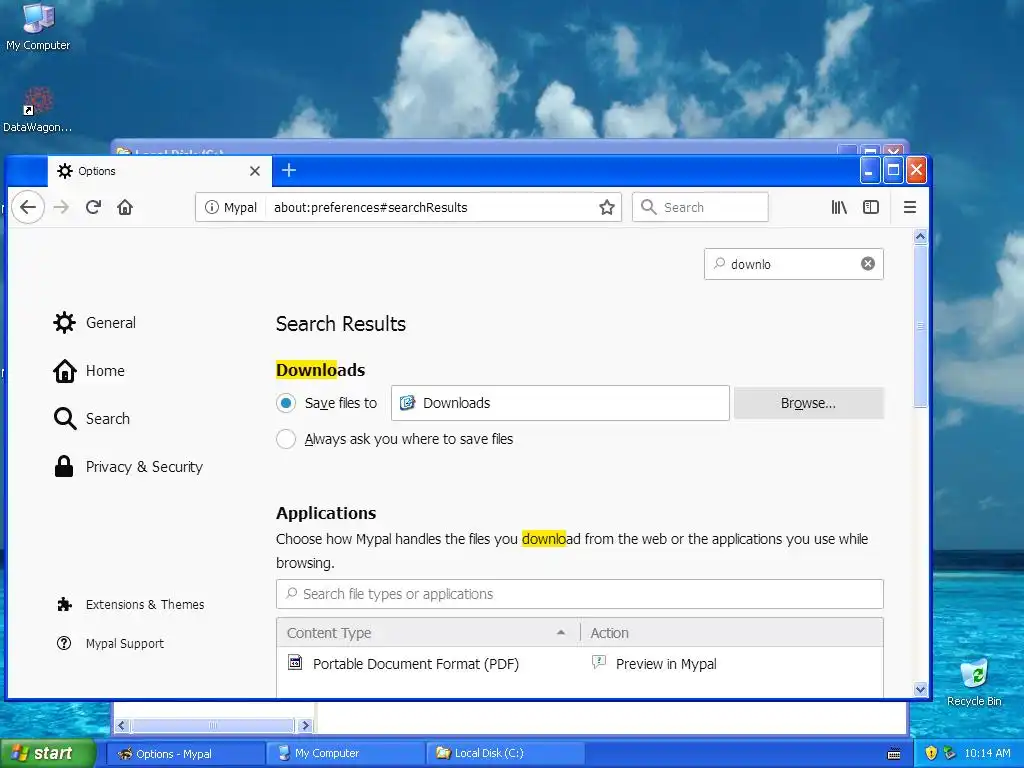1024x768 pixels.
Task: Click Local Disk window horizontal scrollbar right arrow
Action: click(x=305, y=726)
